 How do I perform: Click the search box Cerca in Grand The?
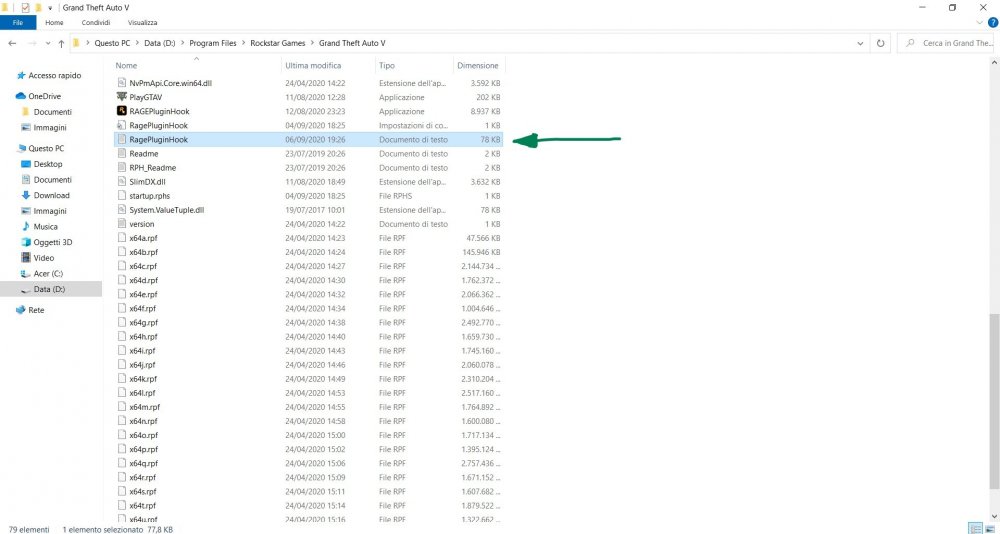pyautogui.click(x=945, y=43)
